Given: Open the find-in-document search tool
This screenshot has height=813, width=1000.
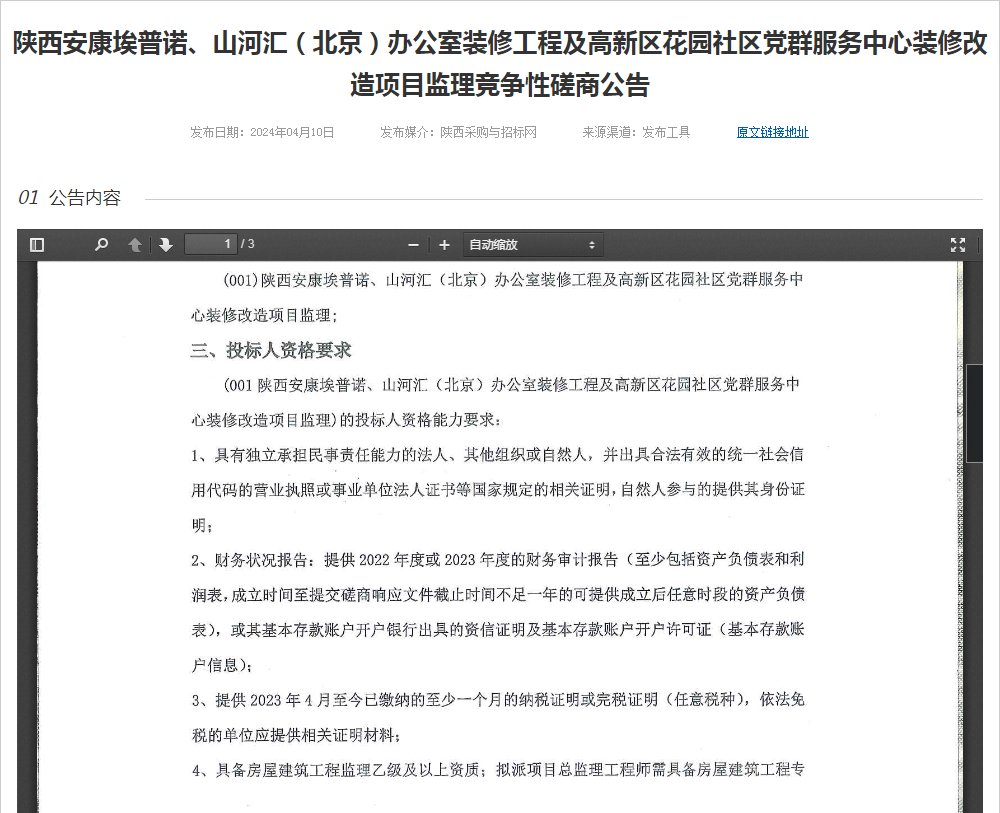Looking at the screenshot, I should 101,245.
